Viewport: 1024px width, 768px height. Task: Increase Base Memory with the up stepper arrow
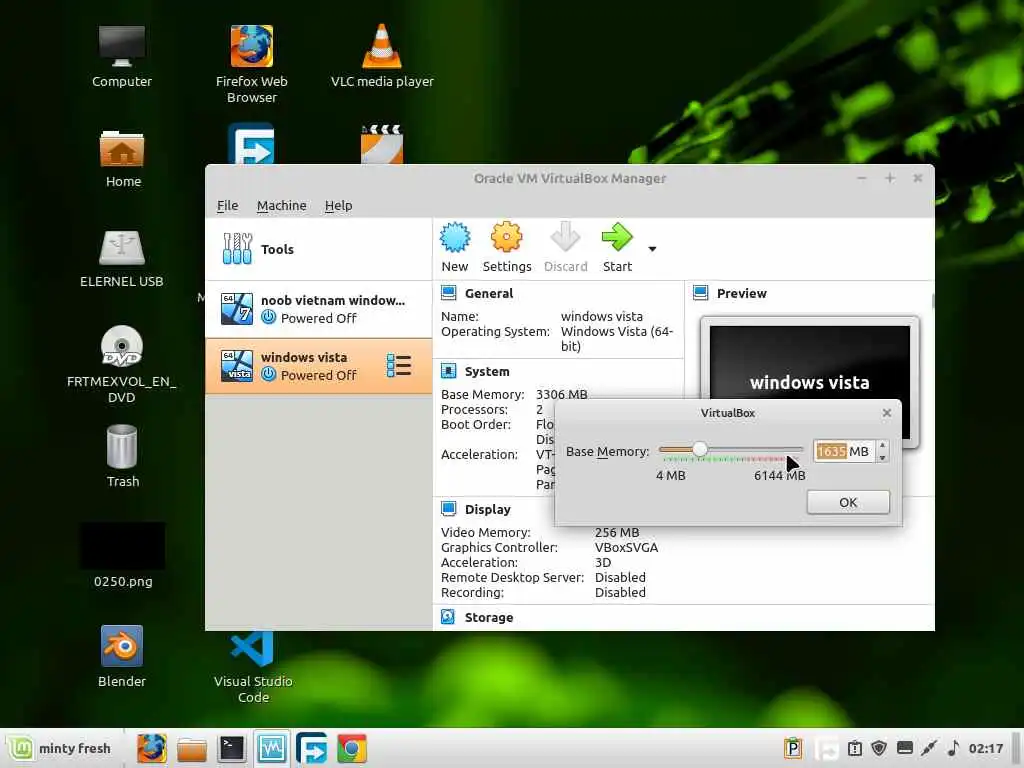point(882,445)
